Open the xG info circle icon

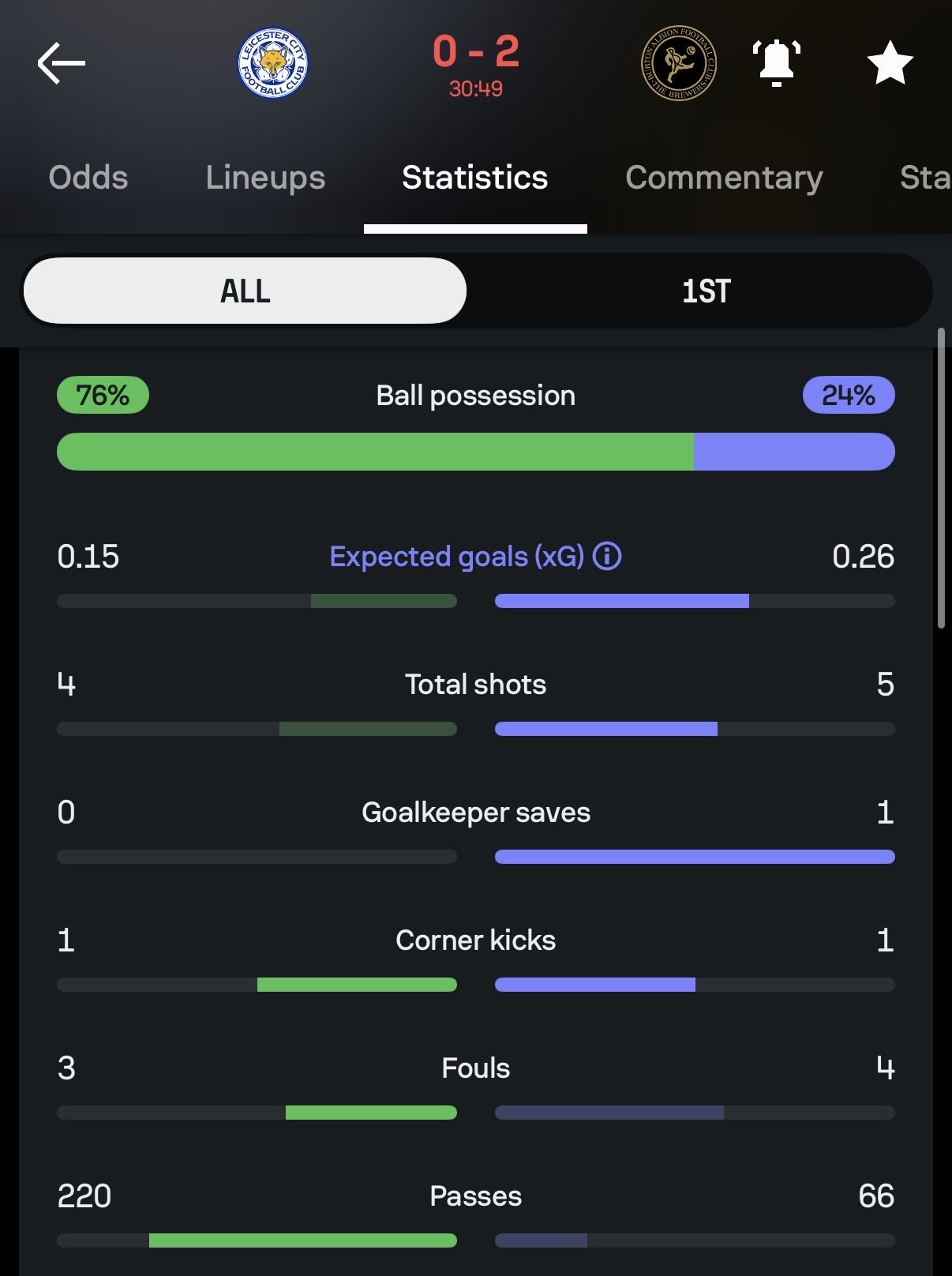(x=607, y=557)
